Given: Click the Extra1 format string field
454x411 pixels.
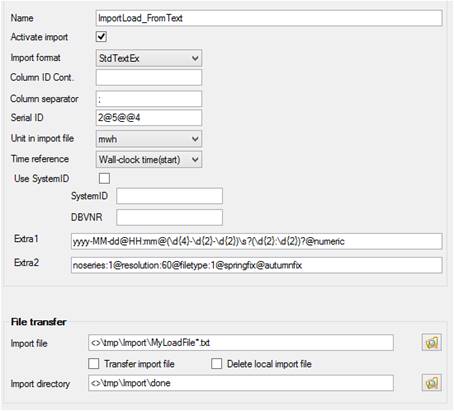Looking at the screenshot, I should (257, 241).
